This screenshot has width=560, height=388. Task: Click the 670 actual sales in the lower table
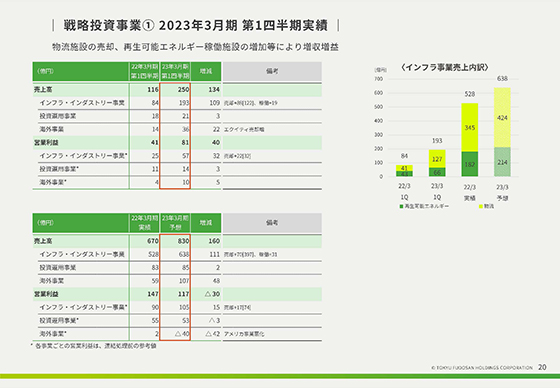pos(152,241)
